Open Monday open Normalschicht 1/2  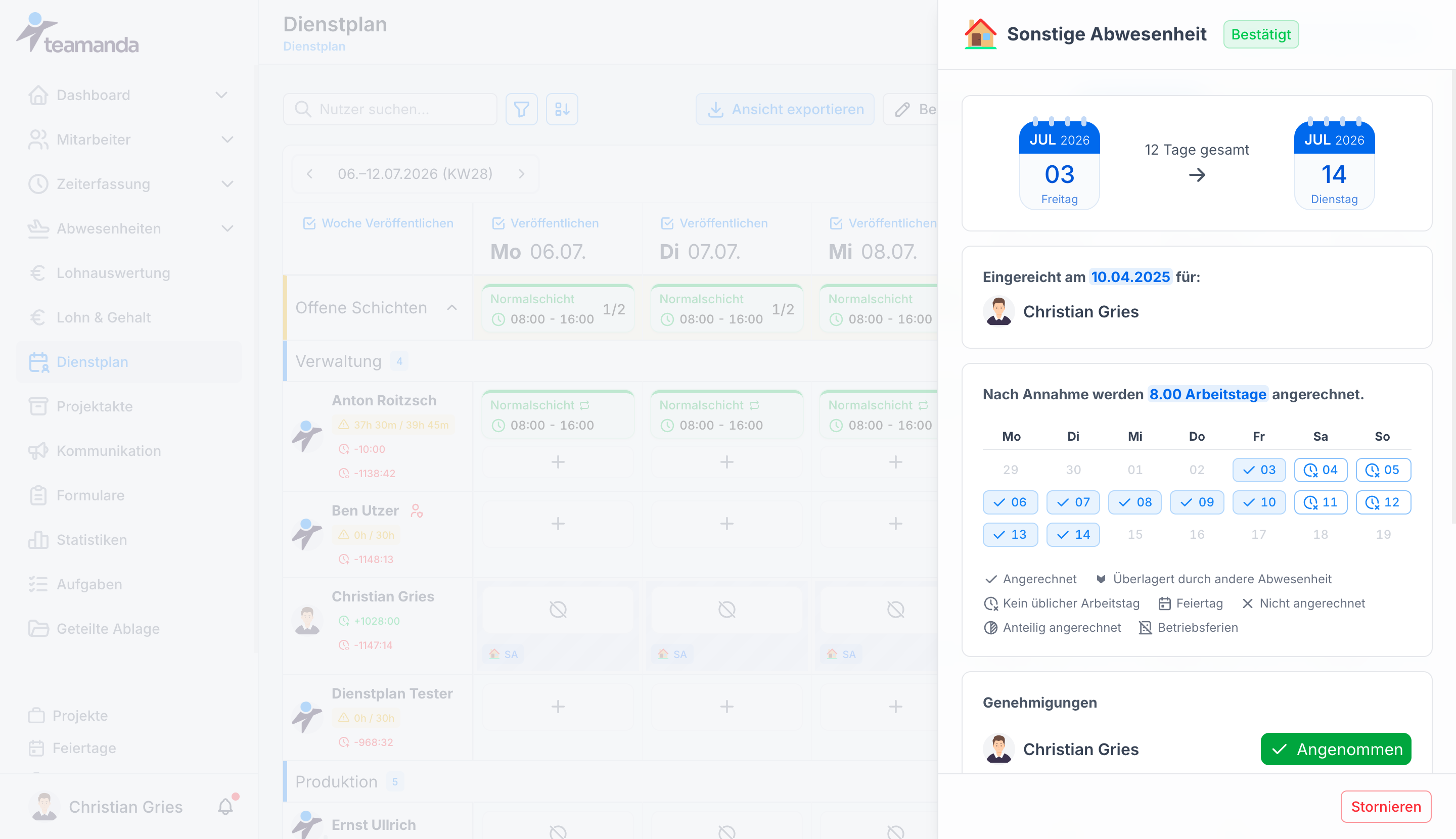[x=558, y=309]
